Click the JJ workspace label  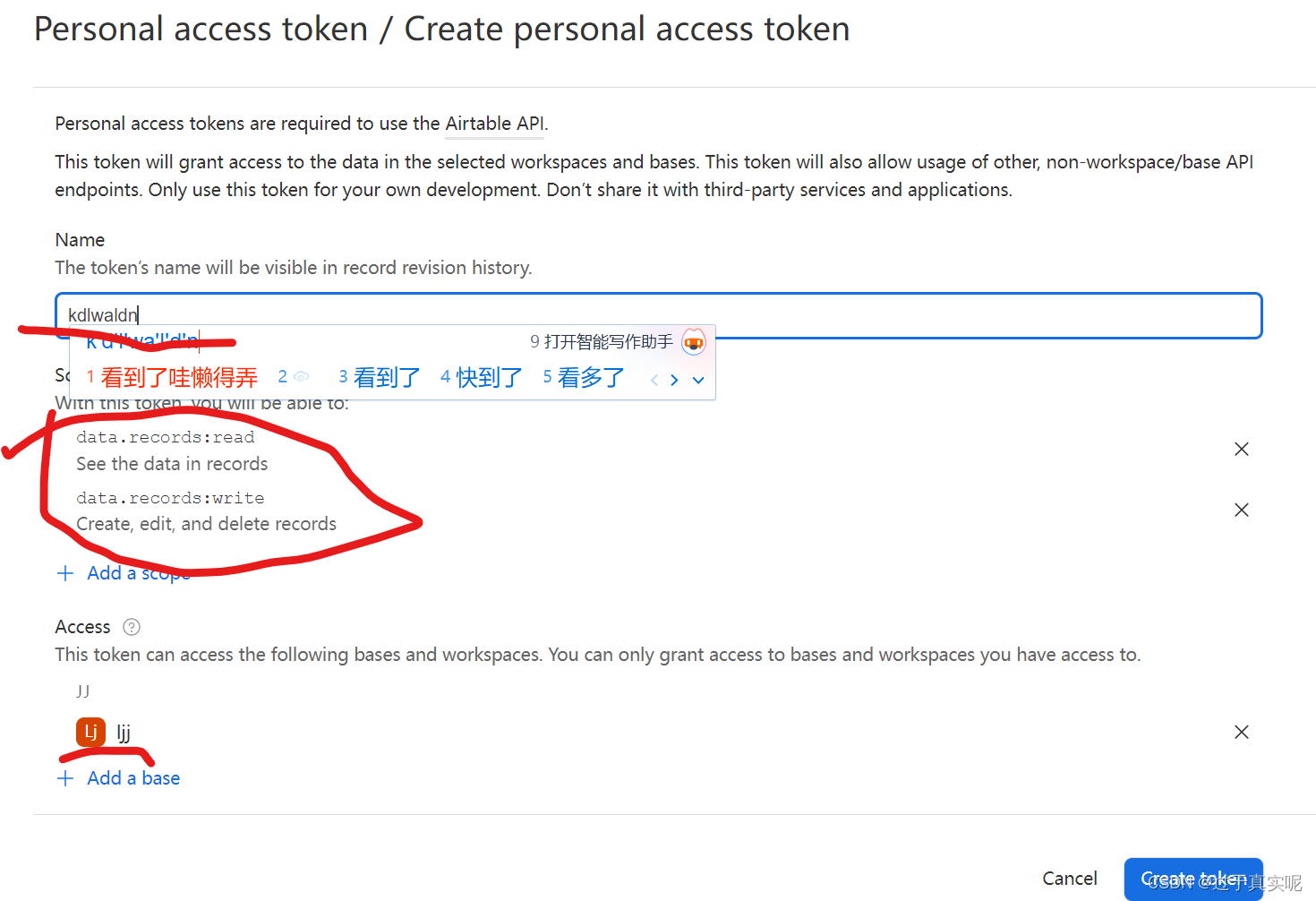[83, 691]
